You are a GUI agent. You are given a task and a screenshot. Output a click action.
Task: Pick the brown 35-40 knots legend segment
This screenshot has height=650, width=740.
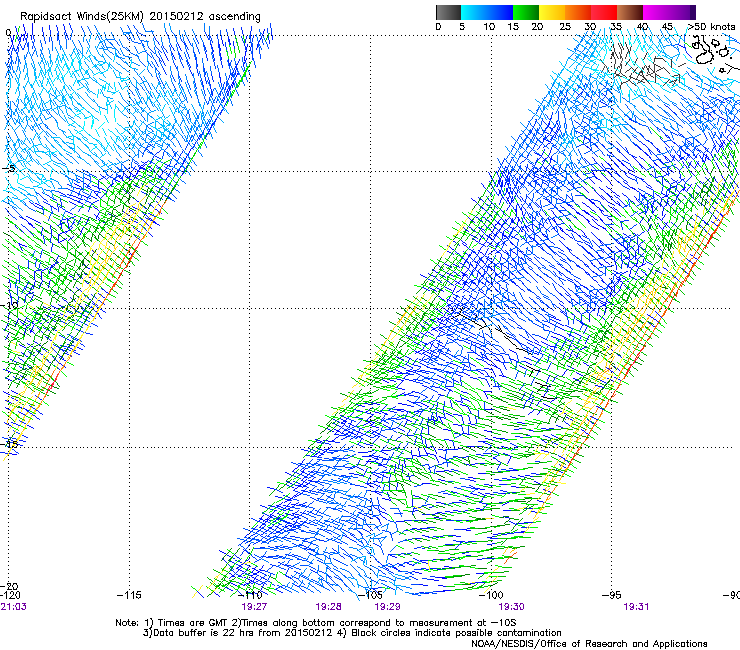click(x=630, y=12)
